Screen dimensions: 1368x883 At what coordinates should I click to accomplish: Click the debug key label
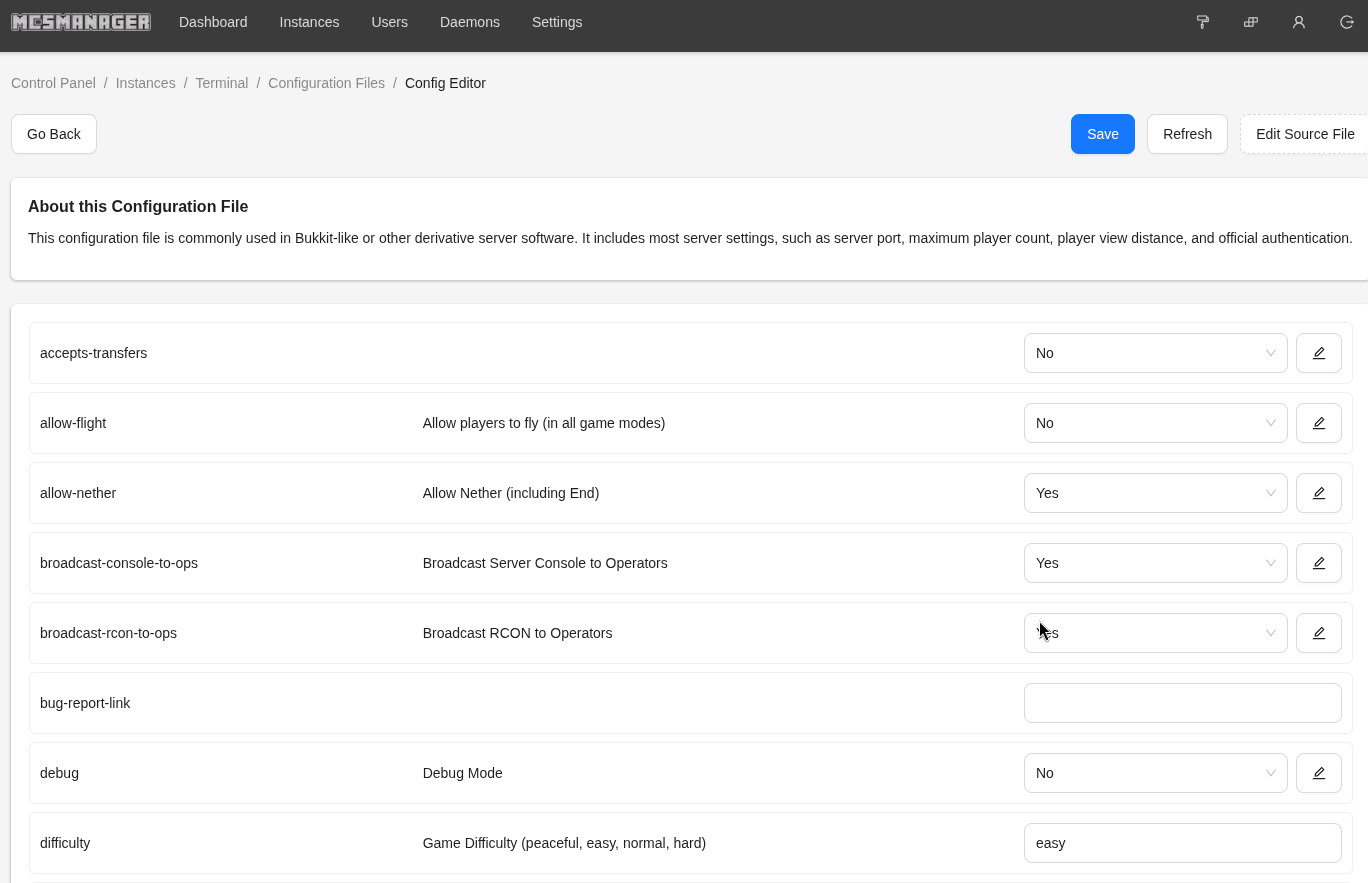[59, 773]
